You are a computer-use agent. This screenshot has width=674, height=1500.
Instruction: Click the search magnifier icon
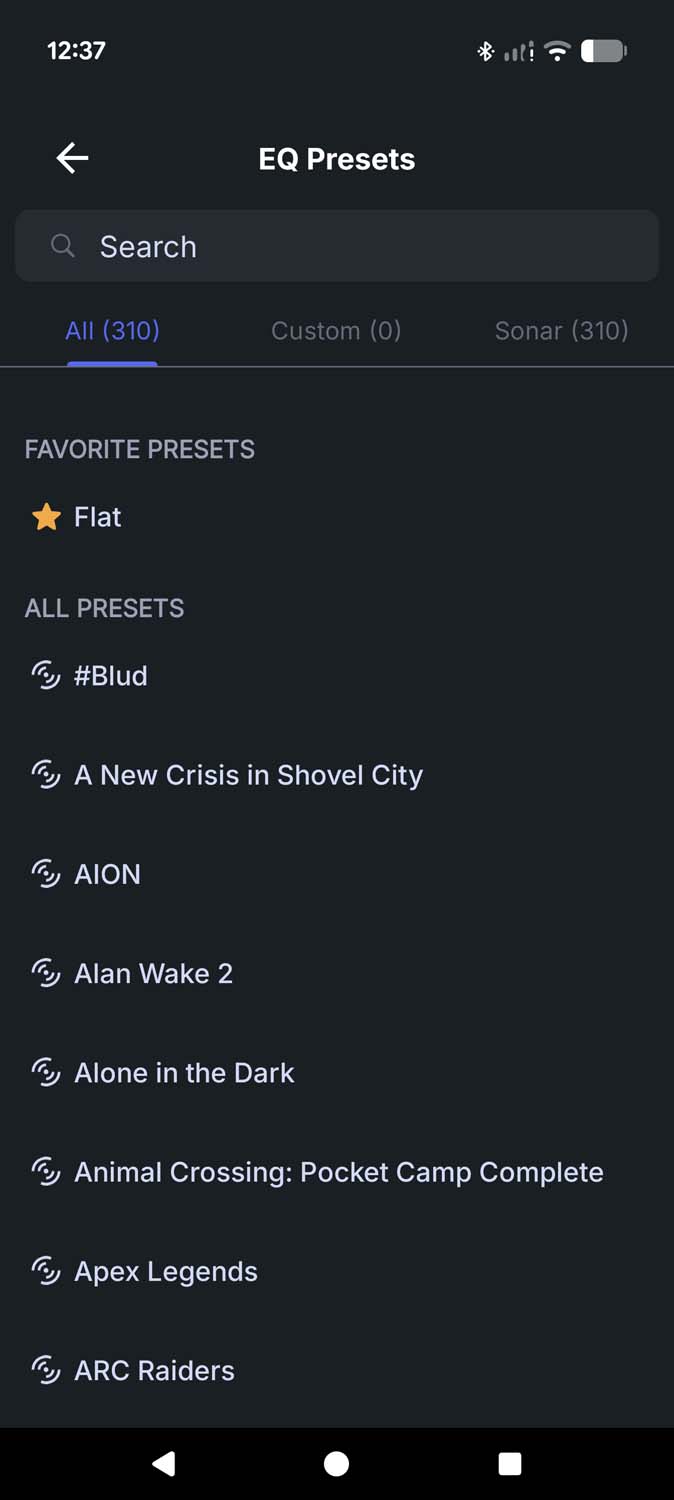click(x=63, y=246)
